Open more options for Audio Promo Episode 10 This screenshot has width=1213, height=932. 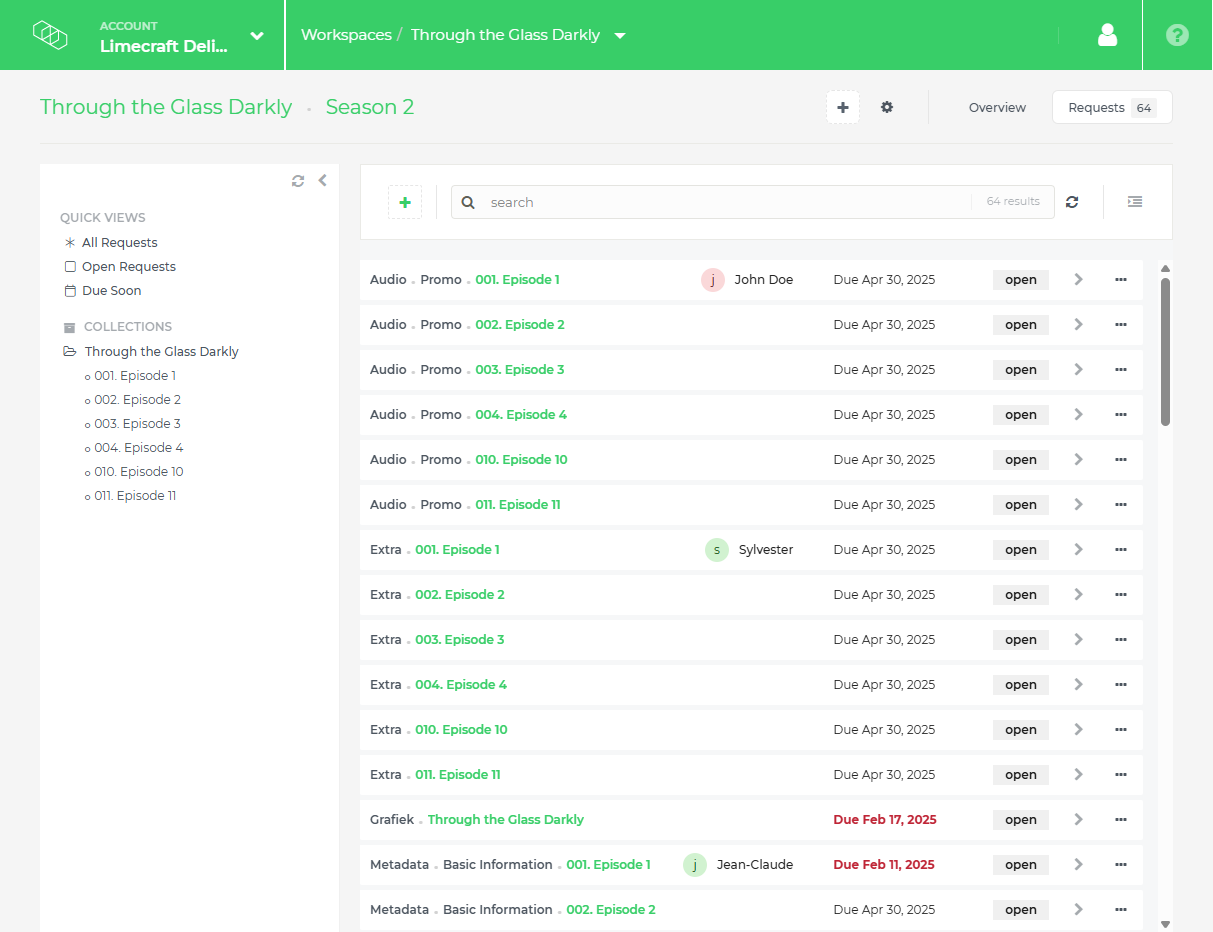[1121, 460]
